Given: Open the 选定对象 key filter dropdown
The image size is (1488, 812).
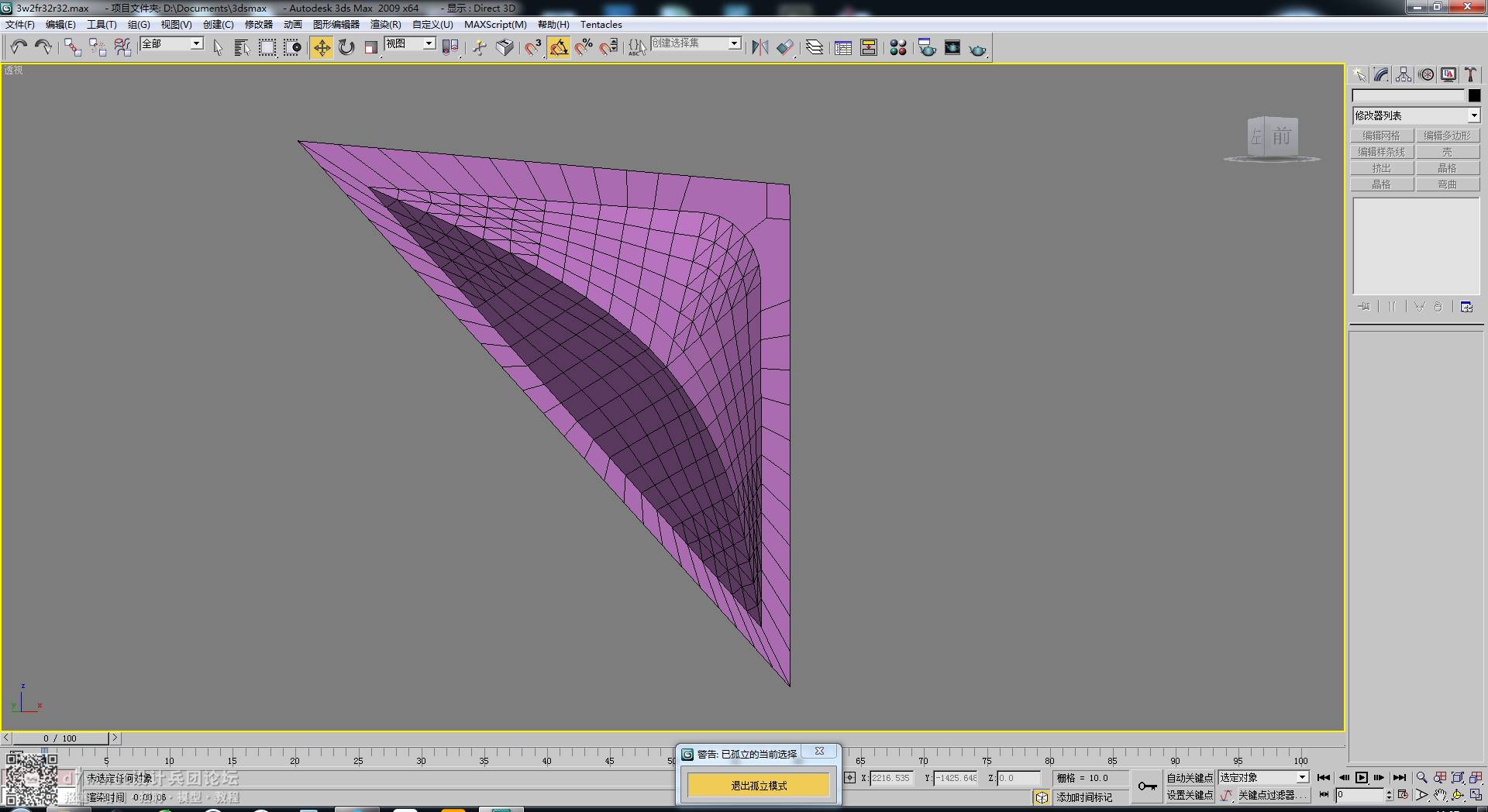Looking at the screenshot, I should click(1263, 777).
